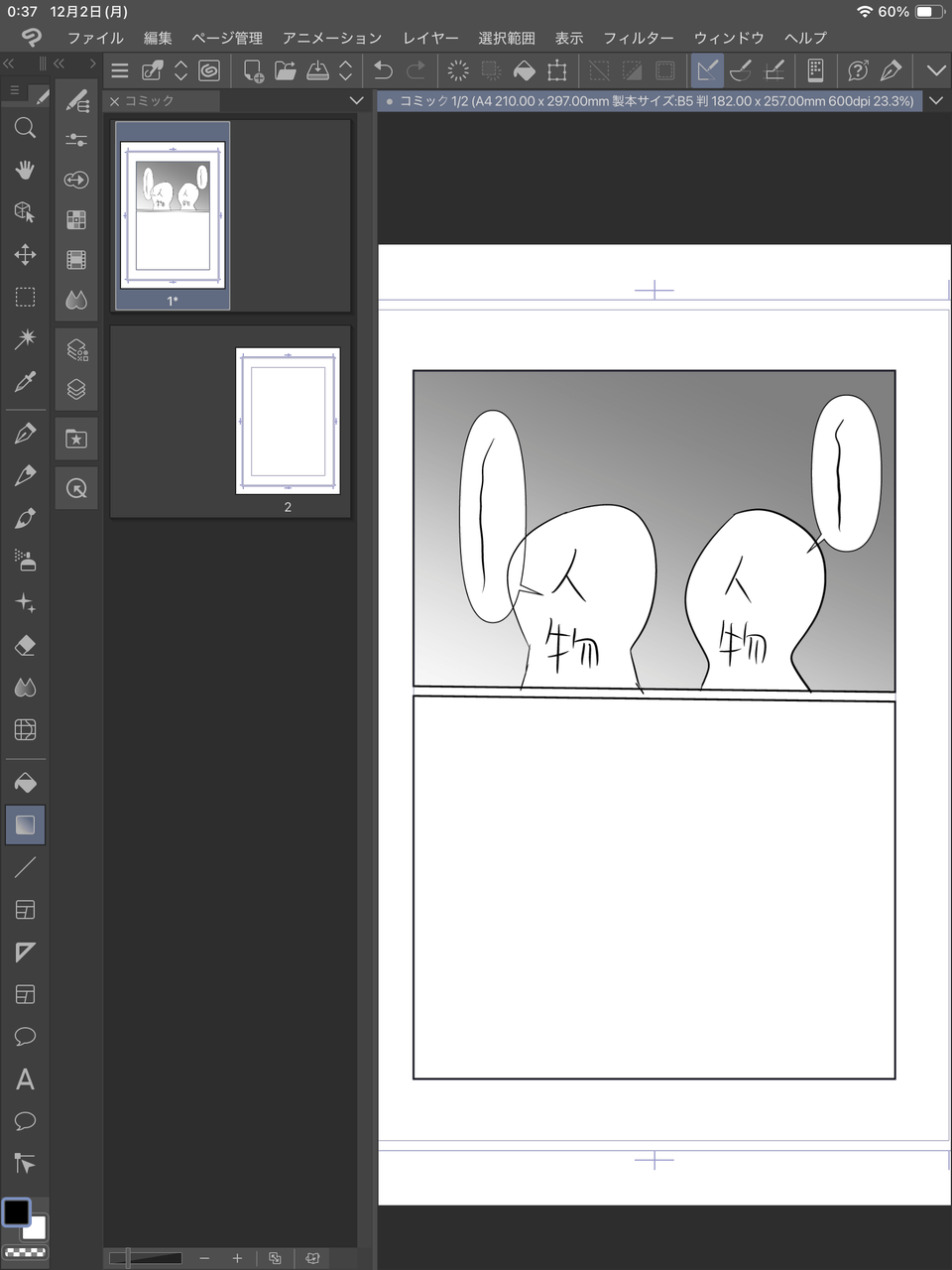Select the Eyedropper tool
952x1270 pixels.
pos(25,382)
